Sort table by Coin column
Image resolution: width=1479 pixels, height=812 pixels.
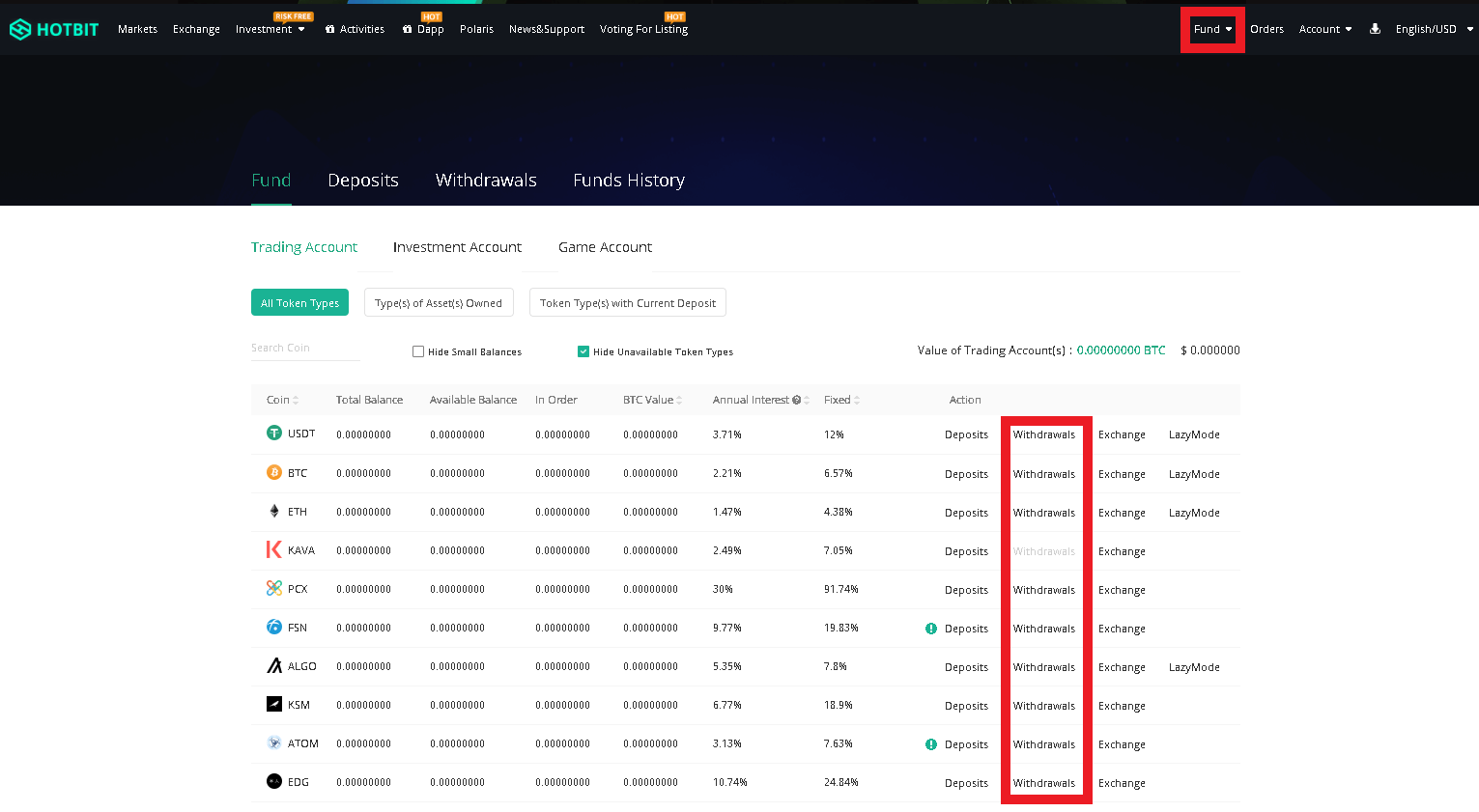[296, 400]
